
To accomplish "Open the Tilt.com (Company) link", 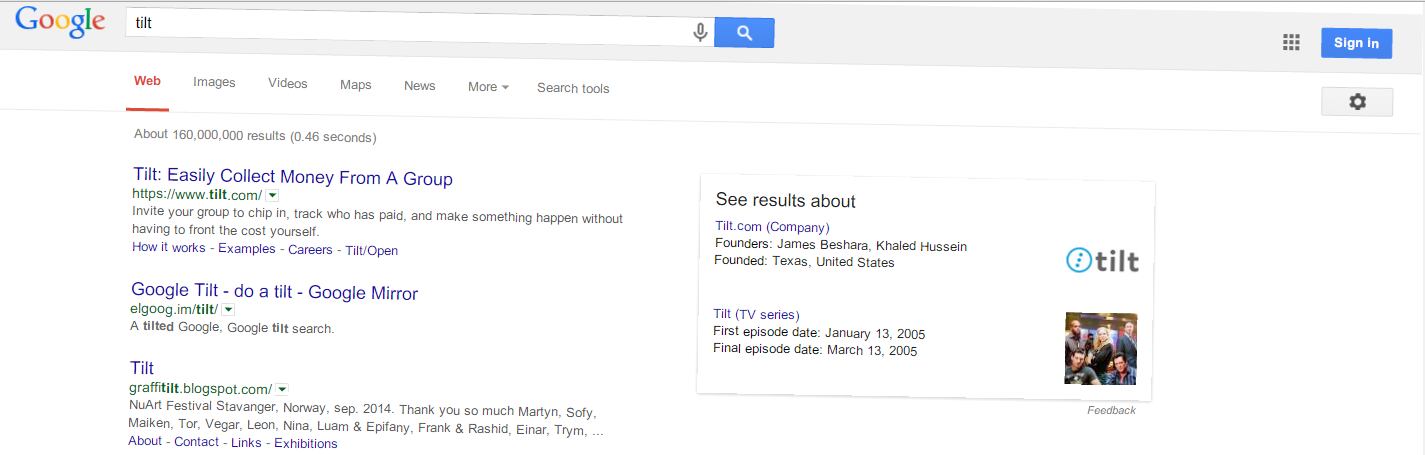I will click(772, 227).
